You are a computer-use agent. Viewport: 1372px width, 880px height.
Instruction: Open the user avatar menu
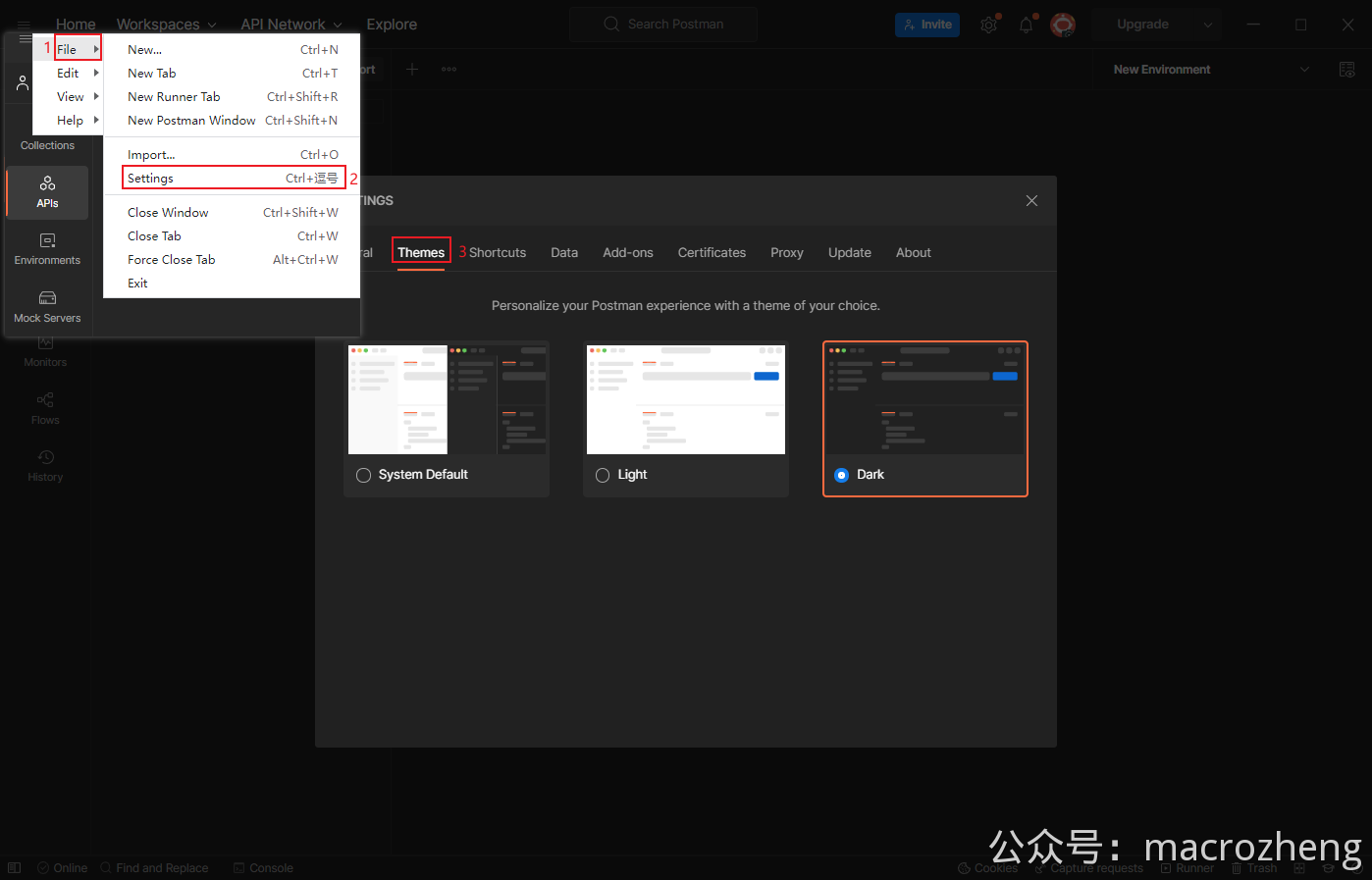pos(1063,25)
